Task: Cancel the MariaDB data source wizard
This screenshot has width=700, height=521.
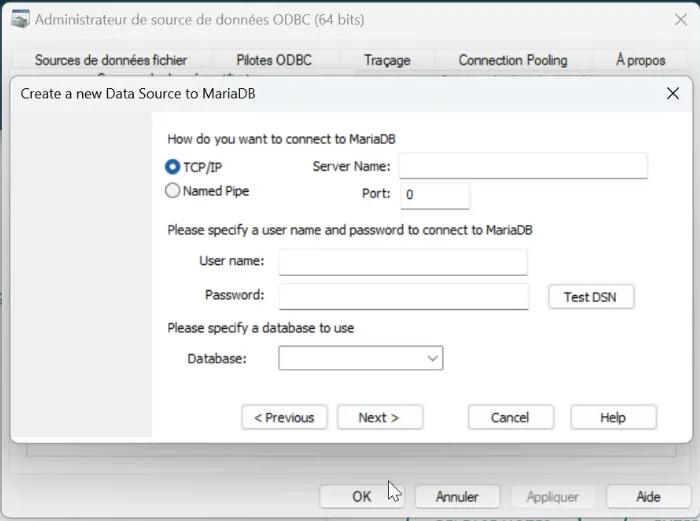Action: (511, 417)
